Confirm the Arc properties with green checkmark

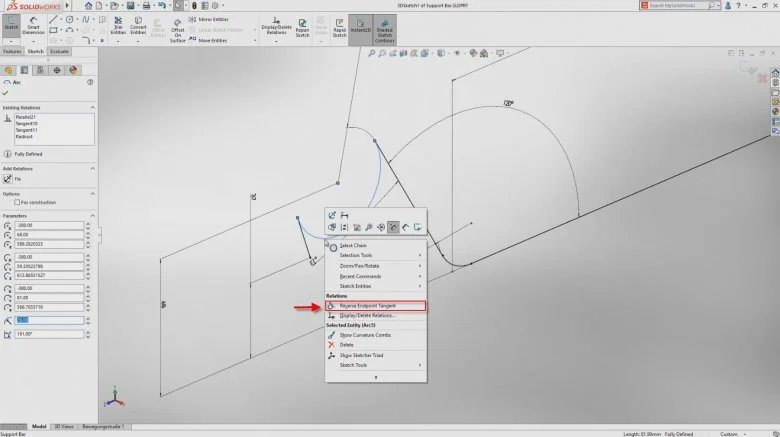click(5, 93)
